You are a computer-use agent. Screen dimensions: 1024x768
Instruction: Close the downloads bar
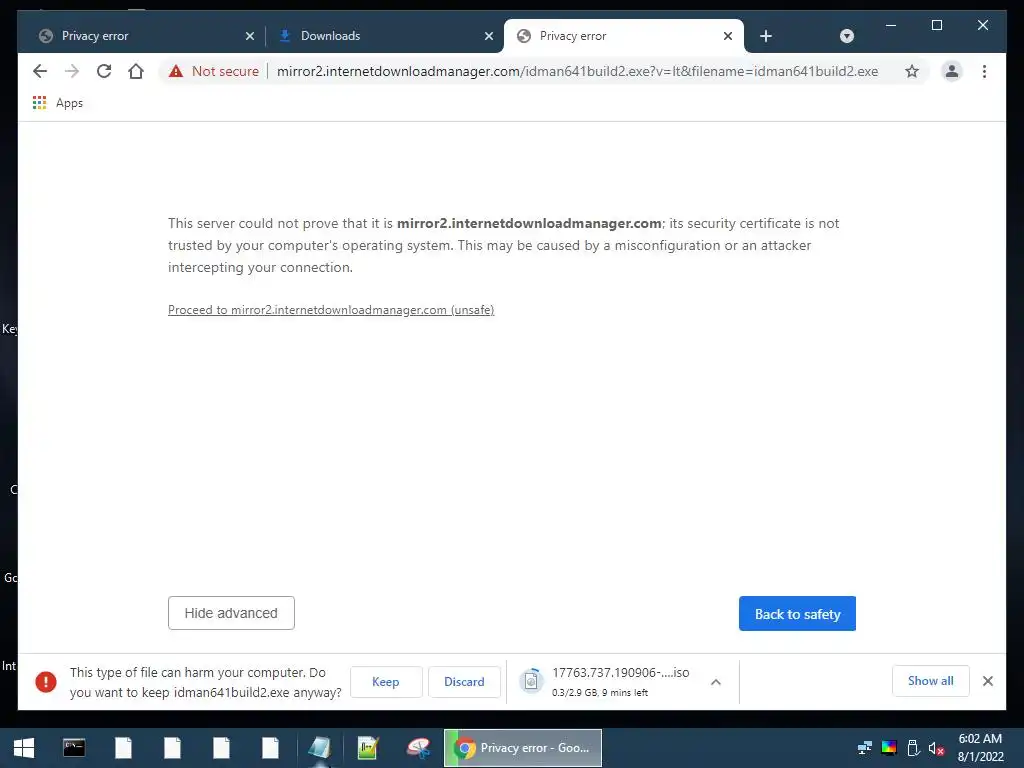click(x=987, y=681)
